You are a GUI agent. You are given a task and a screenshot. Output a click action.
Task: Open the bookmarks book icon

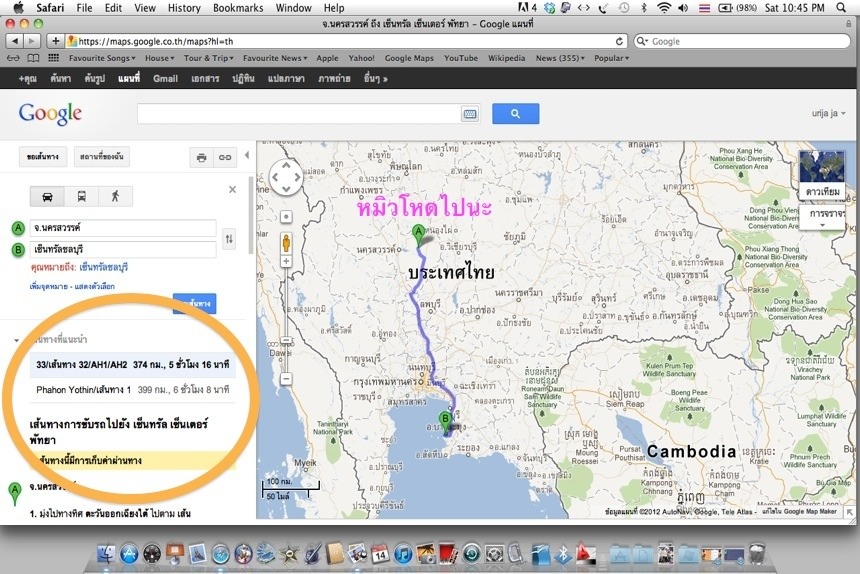(x=33, y=58)
